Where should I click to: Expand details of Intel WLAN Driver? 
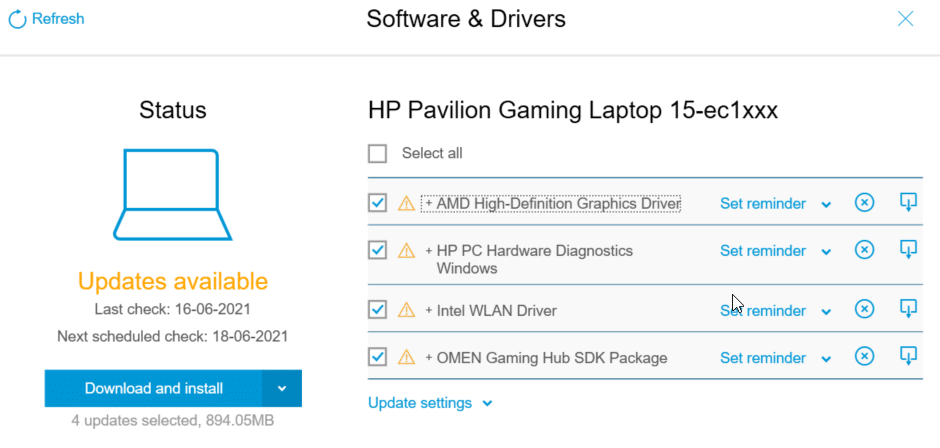click(x=429, y=311)
